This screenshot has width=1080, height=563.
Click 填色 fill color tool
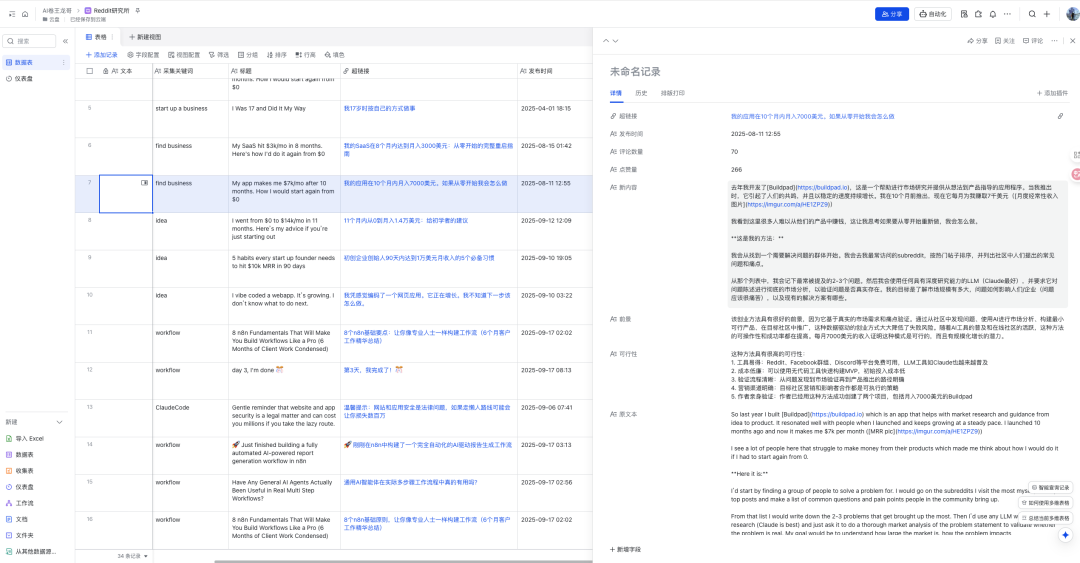334,55
